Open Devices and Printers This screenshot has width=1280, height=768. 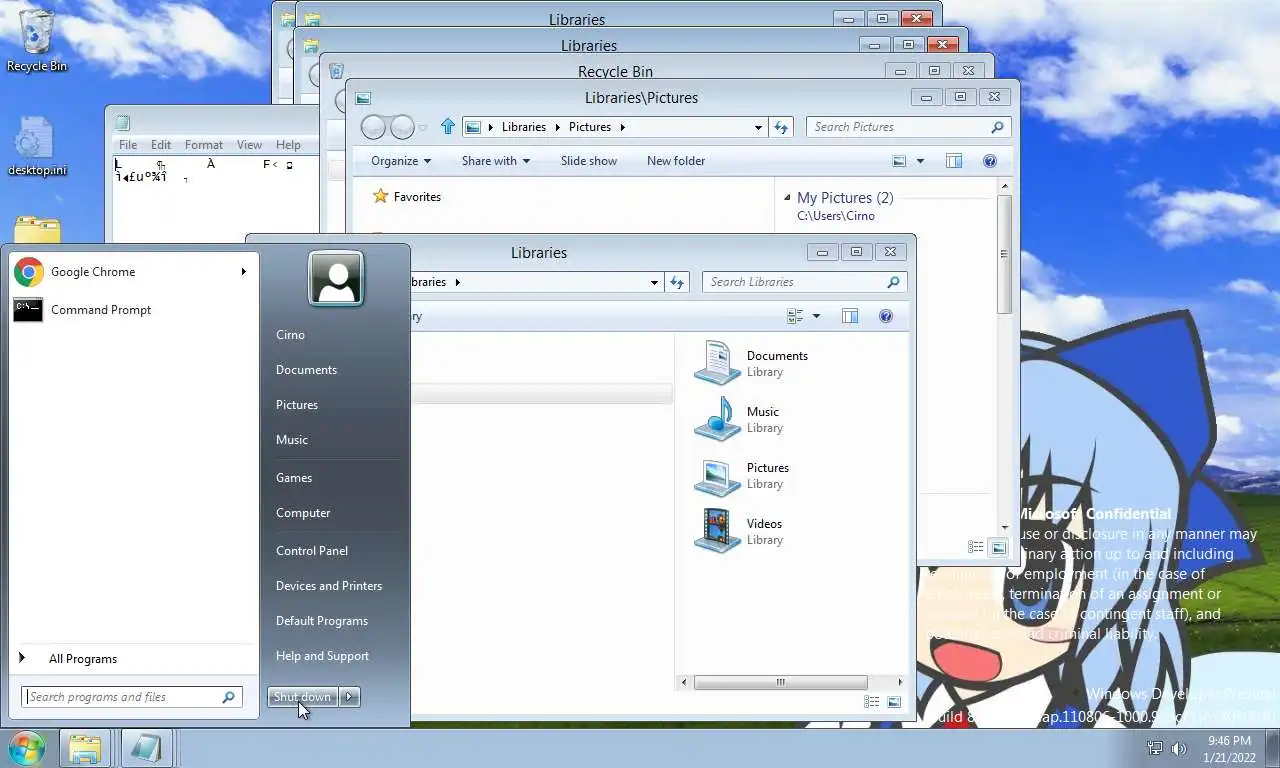329,586
